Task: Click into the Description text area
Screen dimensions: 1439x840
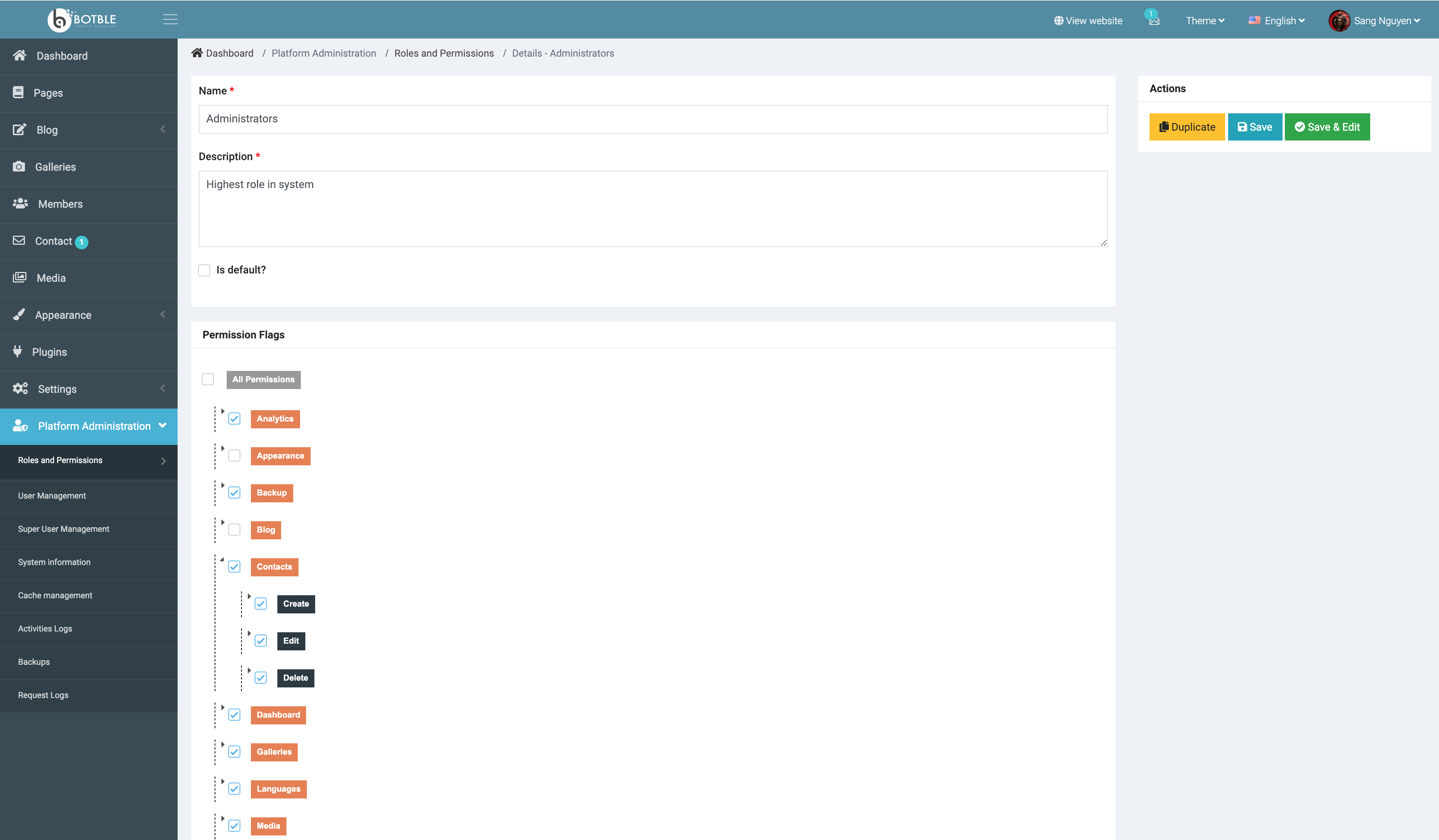Action: tap(652, 209)
